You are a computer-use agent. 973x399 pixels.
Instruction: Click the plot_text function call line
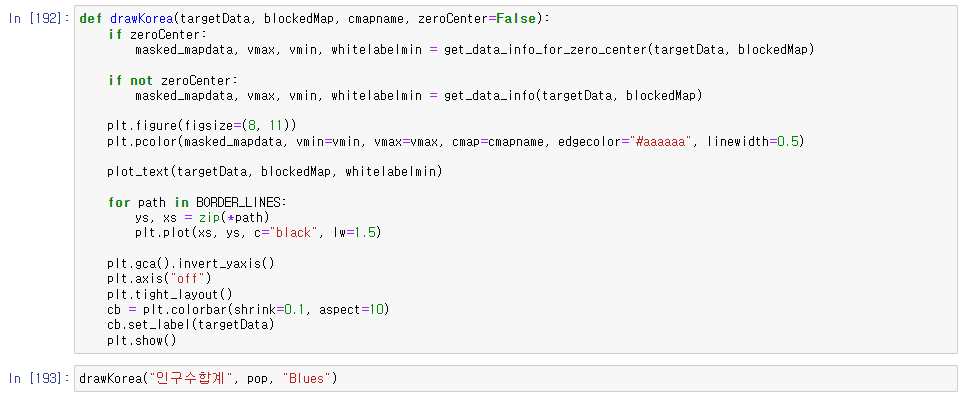(274, 172)
